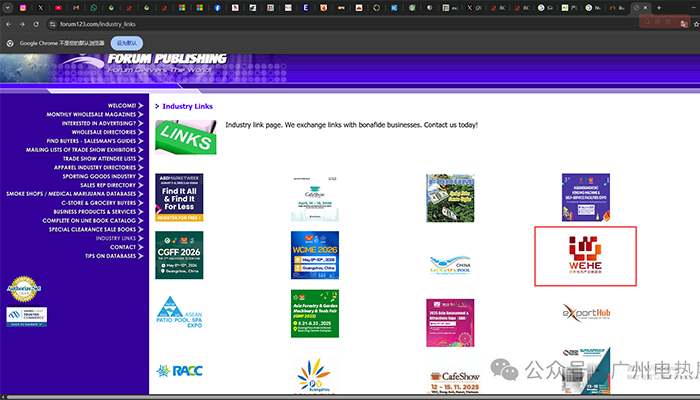Navigate to C-Store & Grocery Buyers
This screenshot has width=700, height=400.
98,203
